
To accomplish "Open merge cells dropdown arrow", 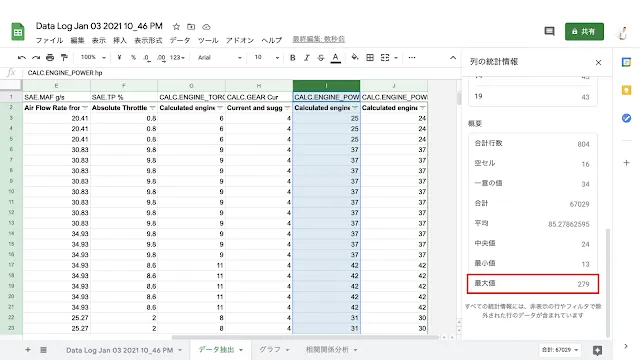I will click(396, 58).
